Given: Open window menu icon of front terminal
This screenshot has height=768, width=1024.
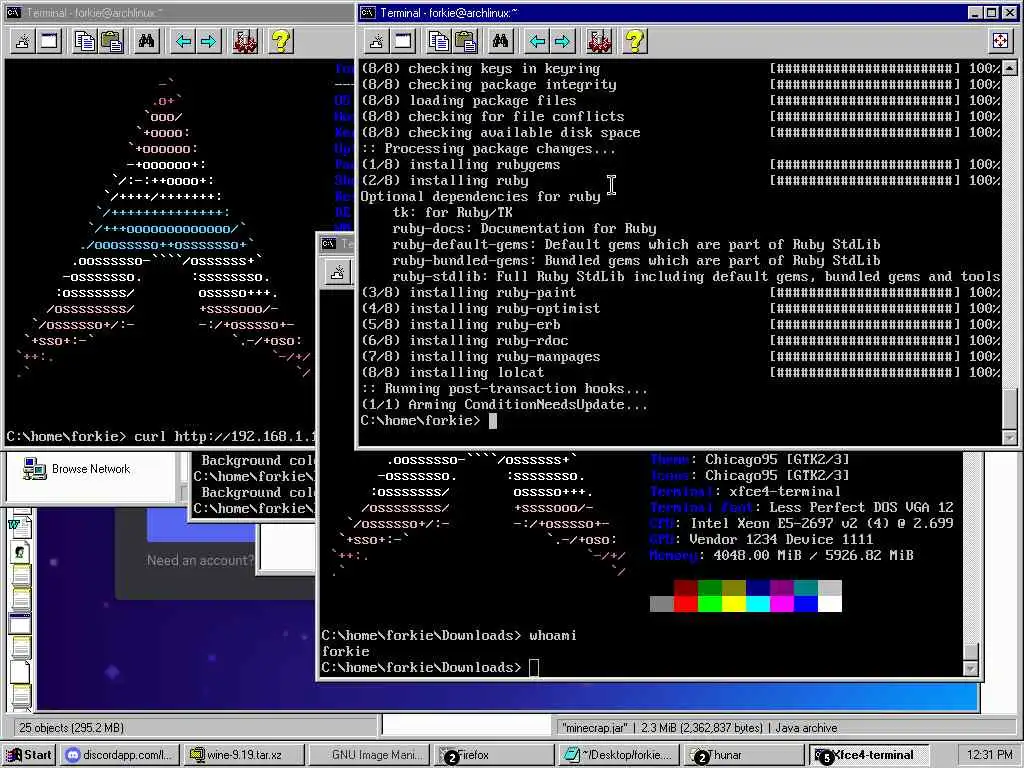Looking at the screenshot, I should tap(368, 12).
